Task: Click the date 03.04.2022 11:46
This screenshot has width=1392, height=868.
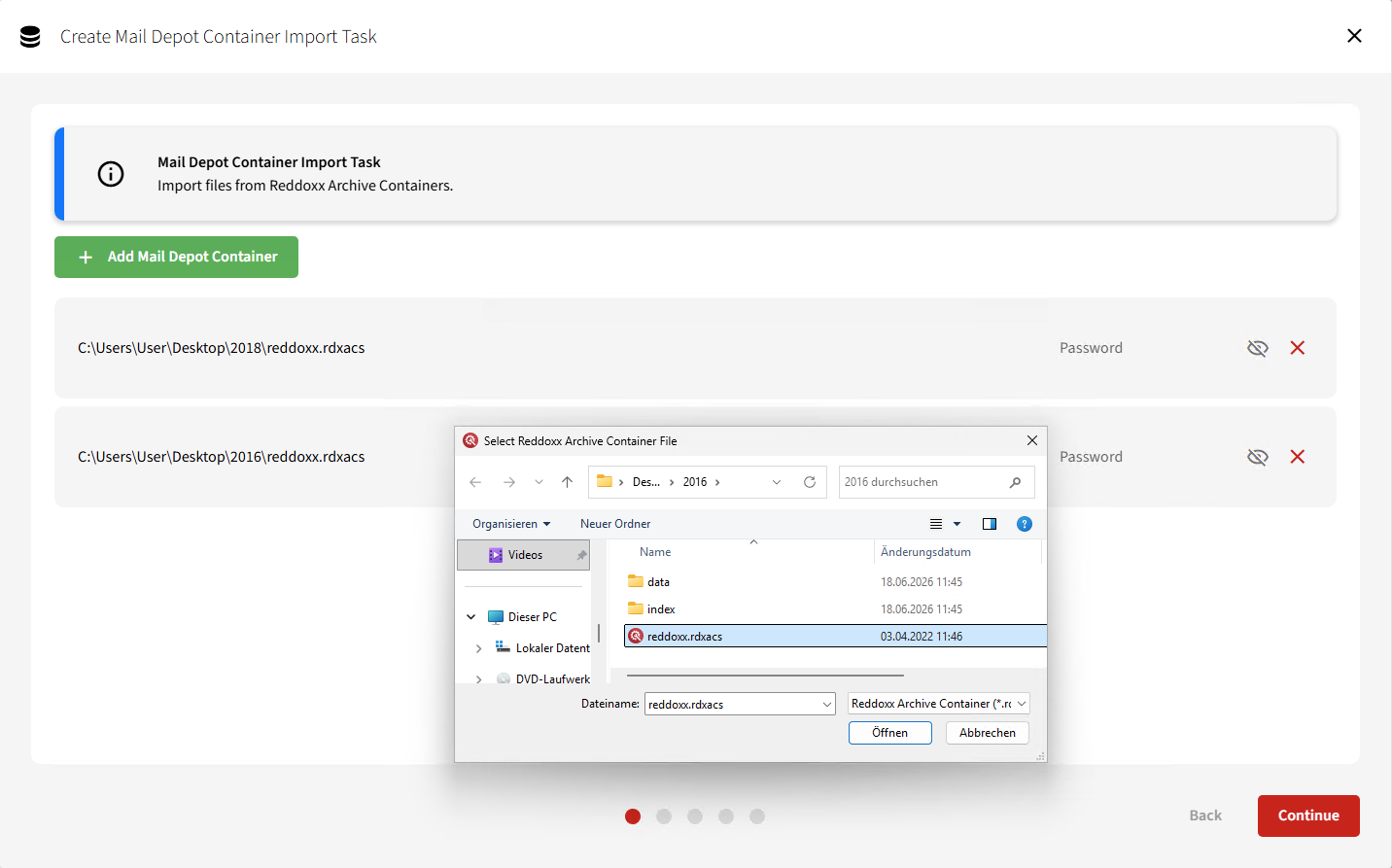Action: coord(922,637)
